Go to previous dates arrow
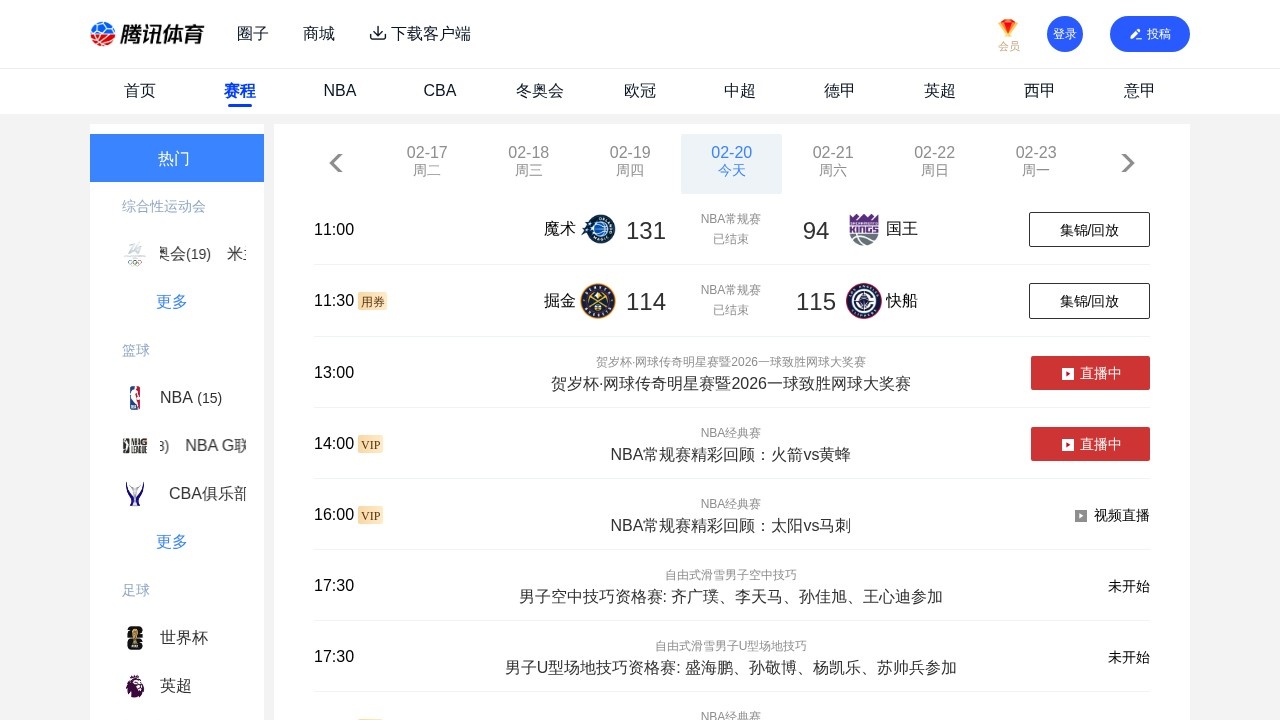The image size is (1280, 720). (336, 163)
